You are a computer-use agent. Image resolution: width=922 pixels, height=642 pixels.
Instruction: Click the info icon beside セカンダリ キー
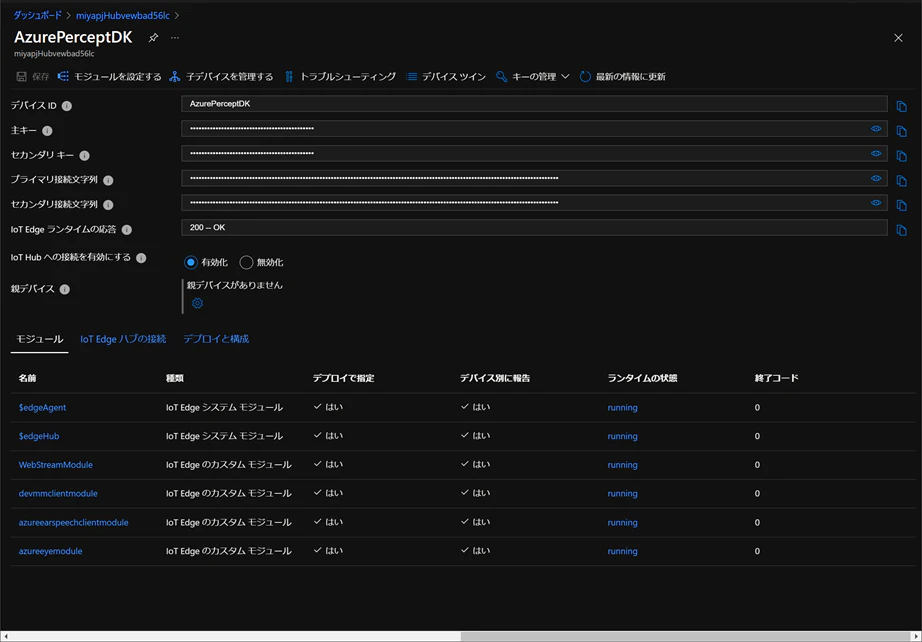coord(84,156)
